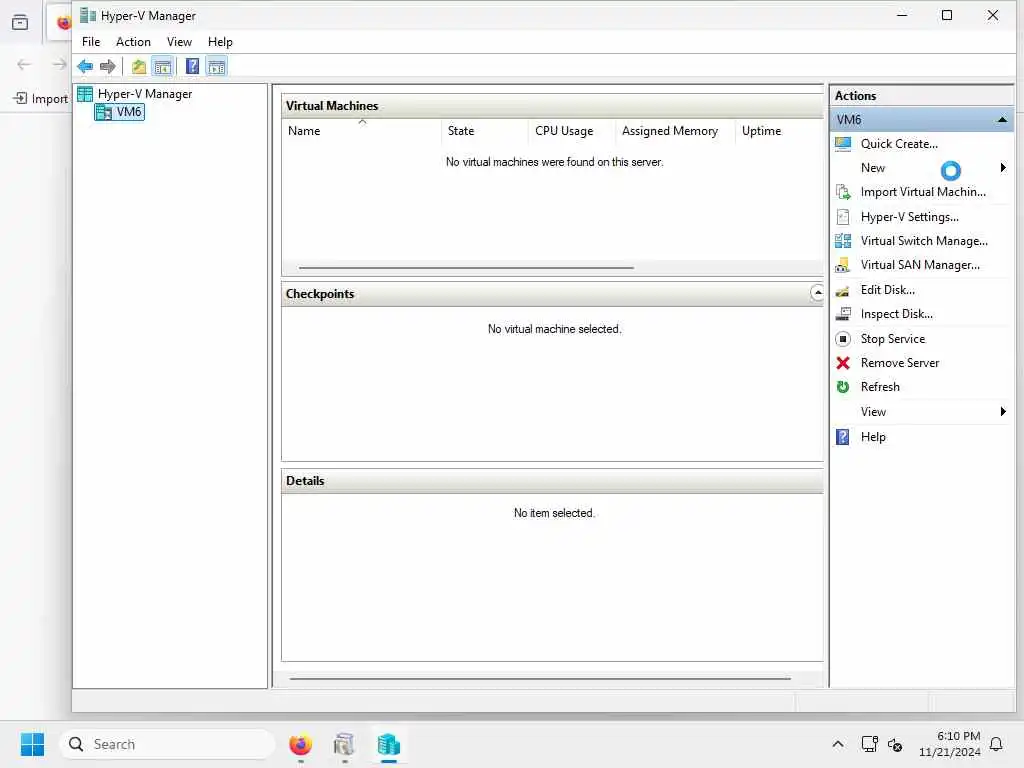1024x768 pixels.
Task: Click the network status tray icon
Action: 869,744
